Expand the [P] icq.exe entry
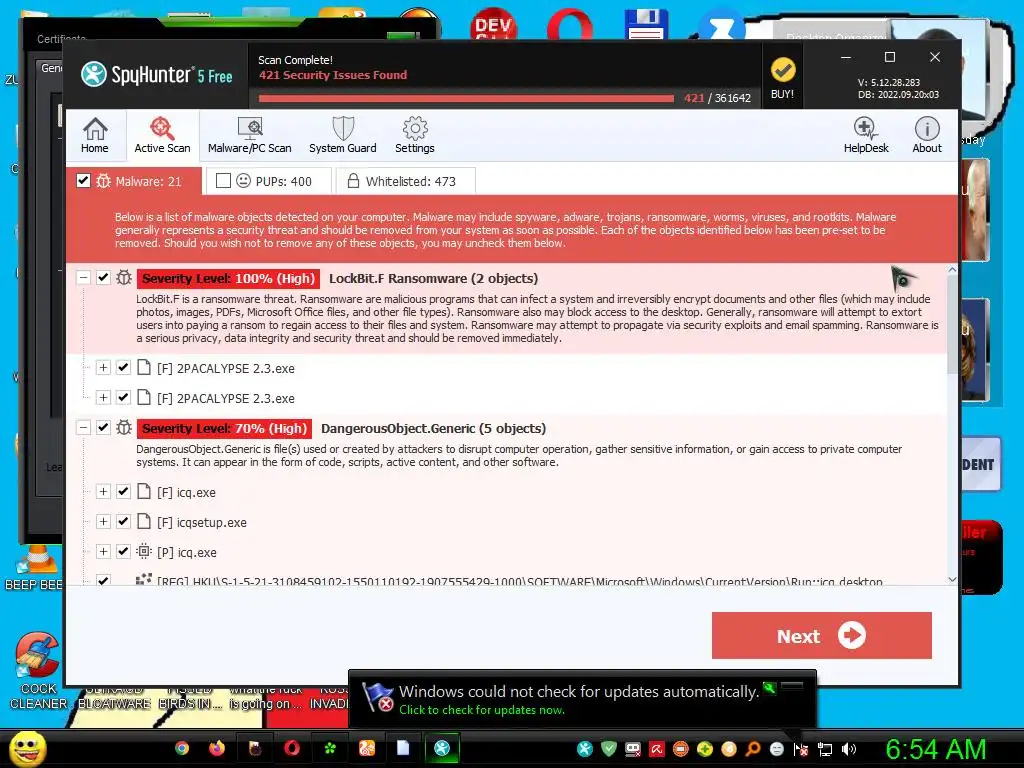 (103, 552)
